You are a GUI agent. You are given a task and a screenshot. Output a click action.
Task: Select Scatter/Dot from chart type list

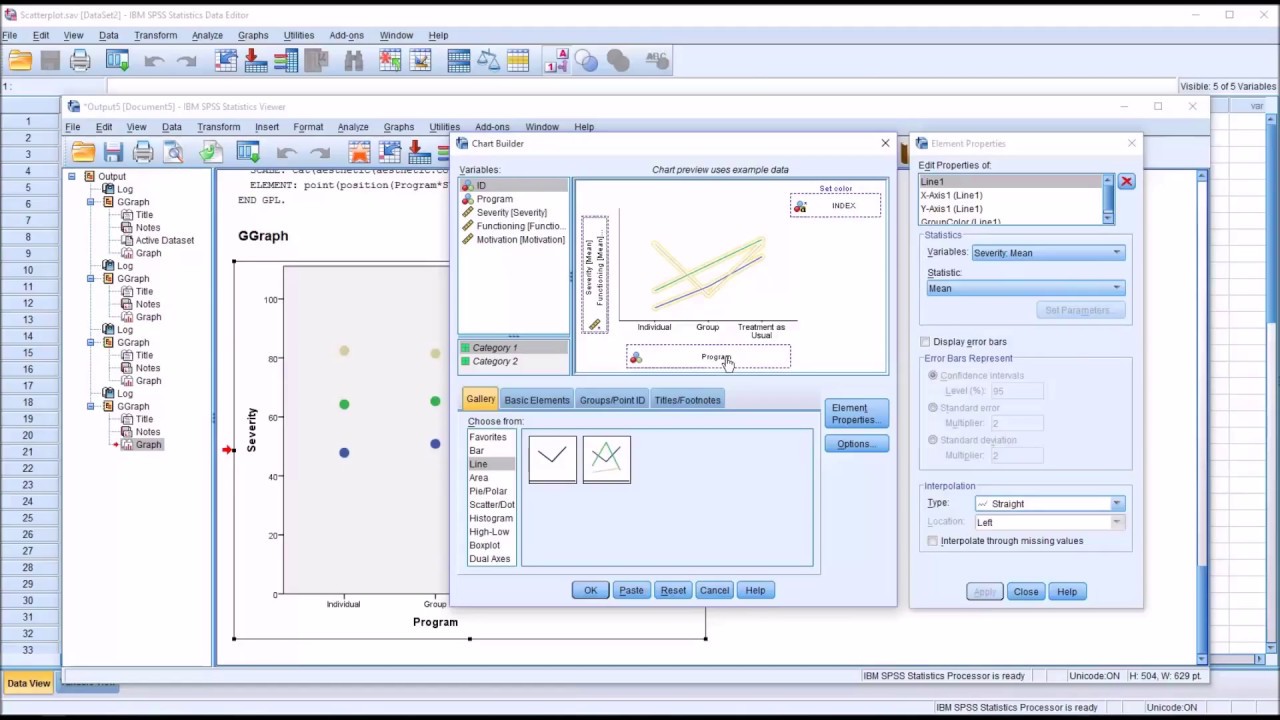491,505
